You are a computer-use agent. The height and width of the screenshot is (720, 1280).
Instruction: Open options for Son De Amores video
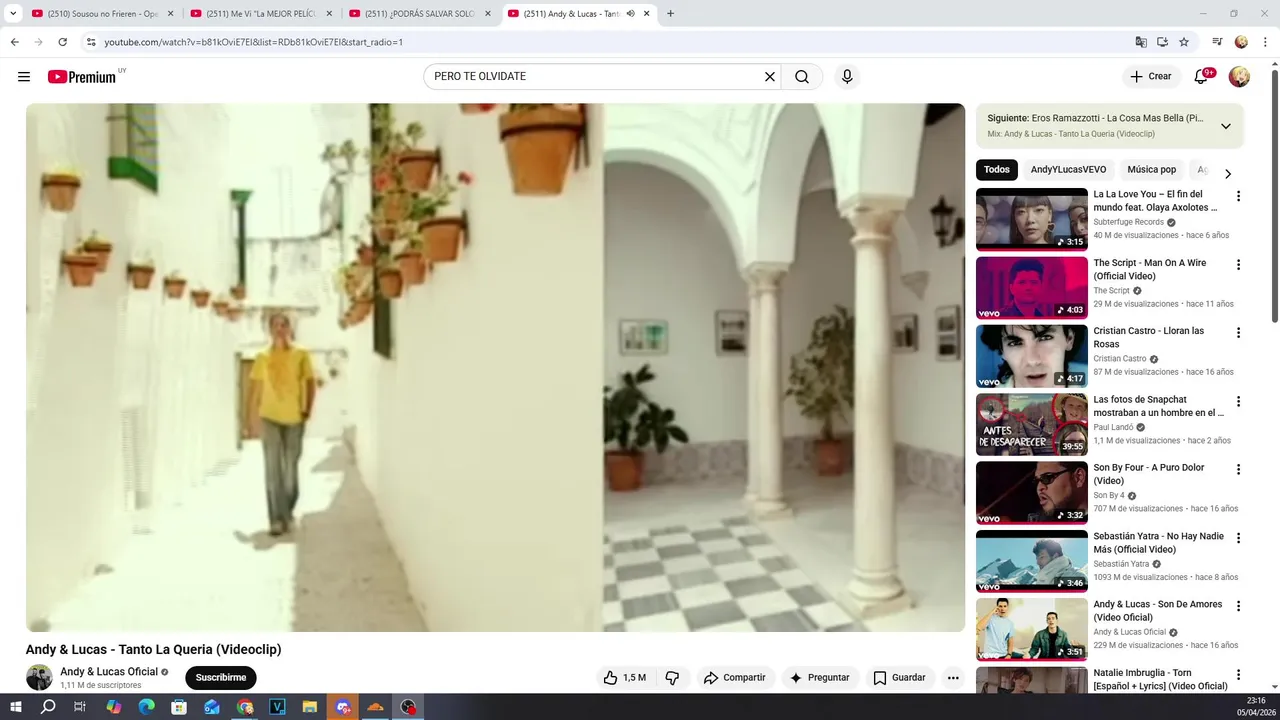pos(1238,607)
